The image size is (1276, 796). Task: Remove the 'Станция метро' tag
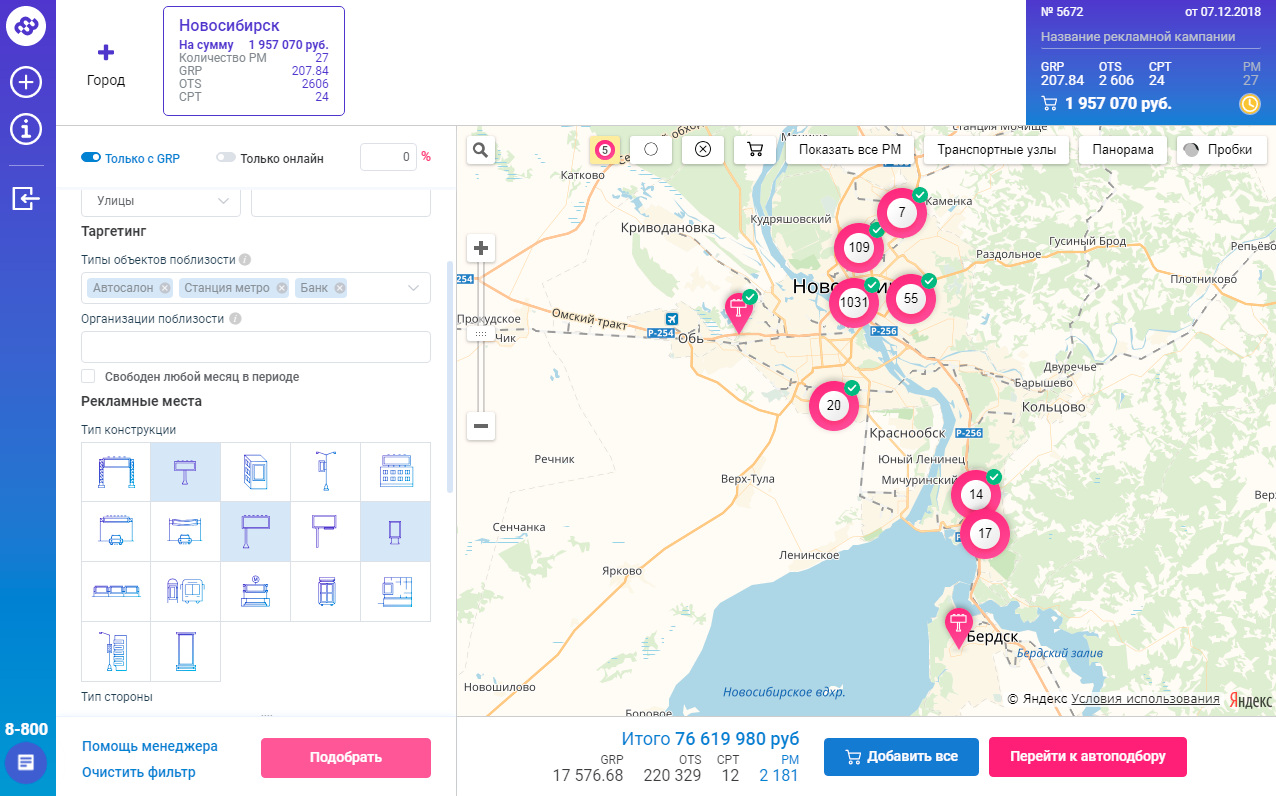click(282, 288)
